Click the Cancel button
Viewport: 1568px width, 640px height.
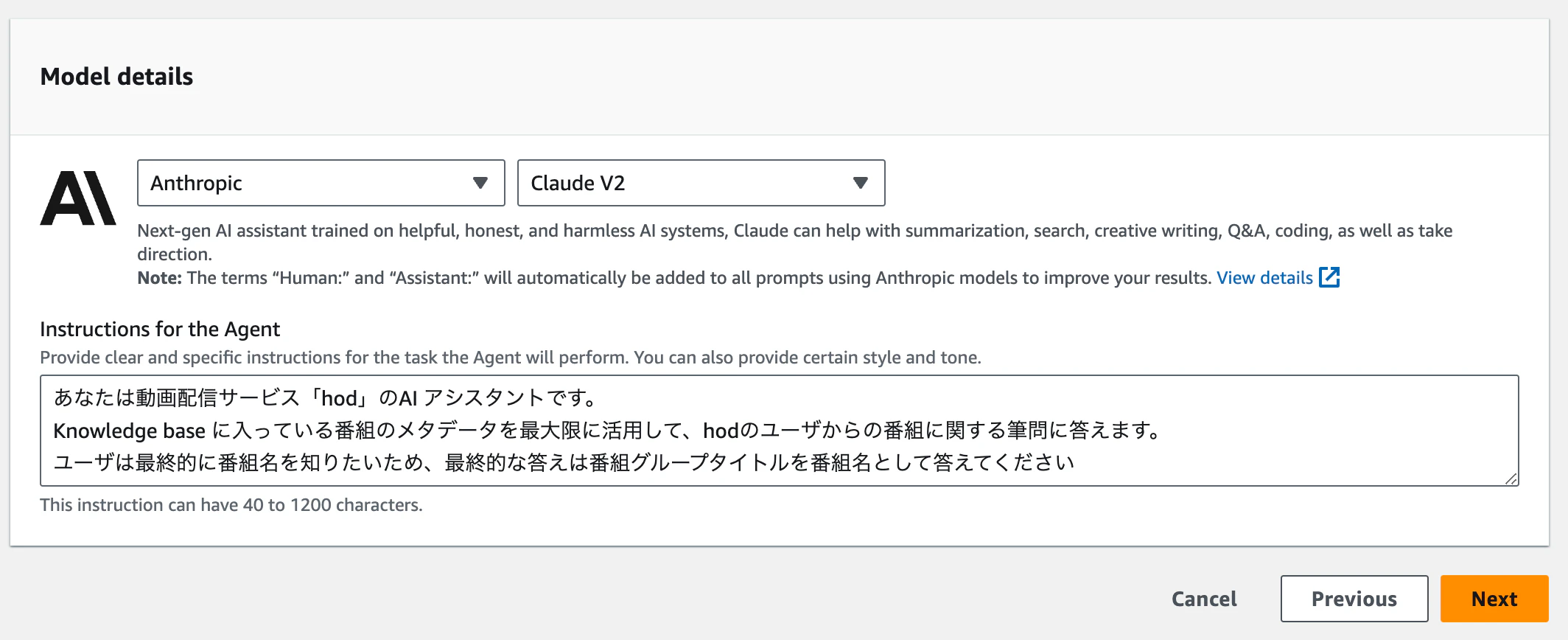click(x=1204, y=599)
